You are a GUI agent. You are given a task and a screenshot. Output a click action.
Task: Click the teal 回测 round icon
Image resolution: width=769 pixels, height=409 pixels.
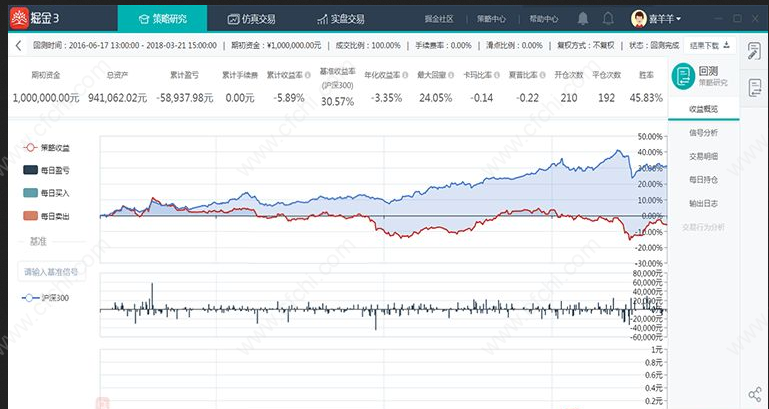683,76
